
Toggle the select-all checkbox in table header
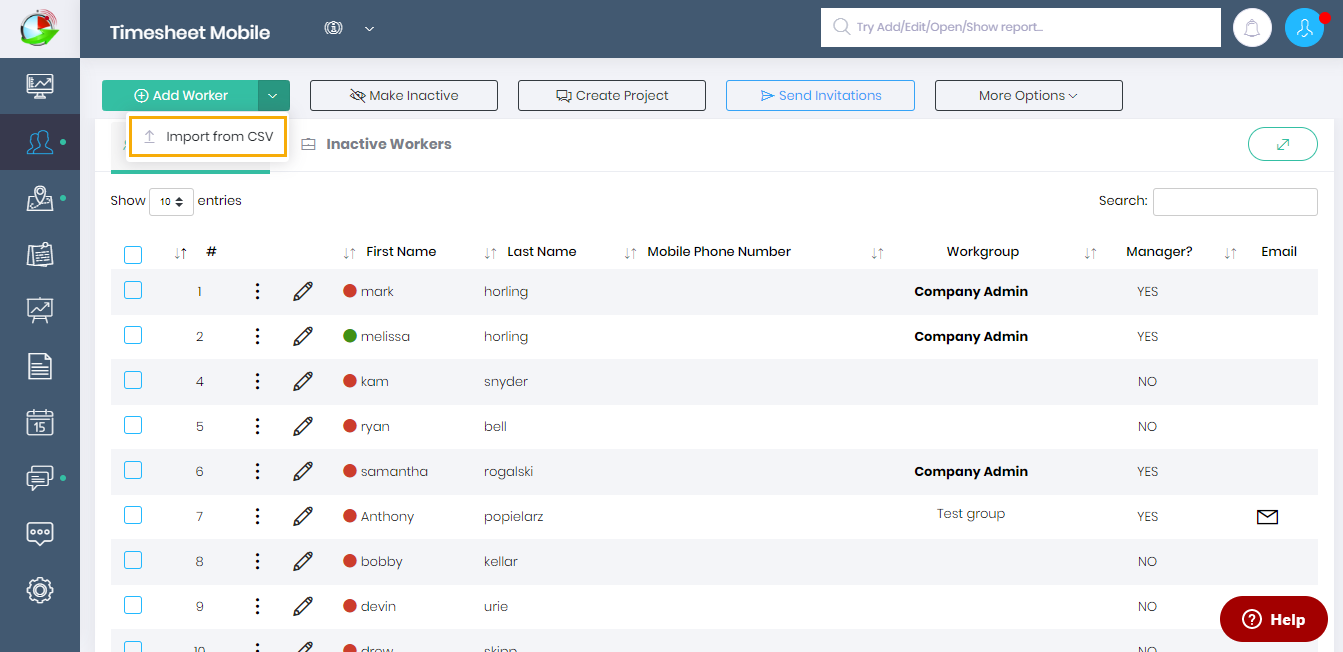click(133, 254)
